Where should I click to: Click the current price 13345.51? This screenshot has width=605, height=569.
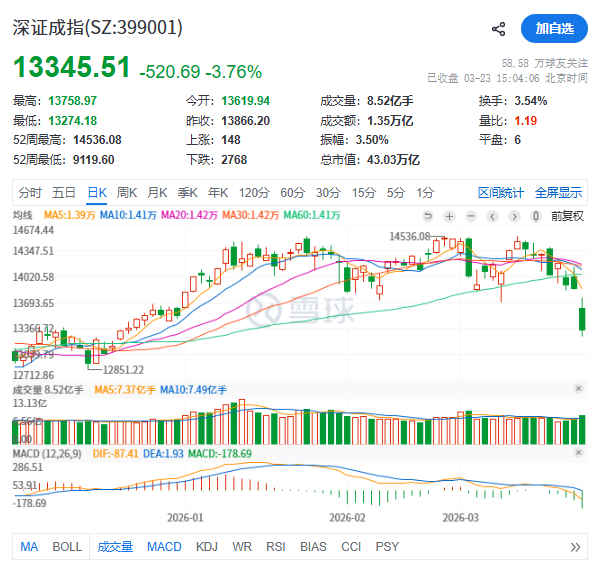tap(72, 67)
